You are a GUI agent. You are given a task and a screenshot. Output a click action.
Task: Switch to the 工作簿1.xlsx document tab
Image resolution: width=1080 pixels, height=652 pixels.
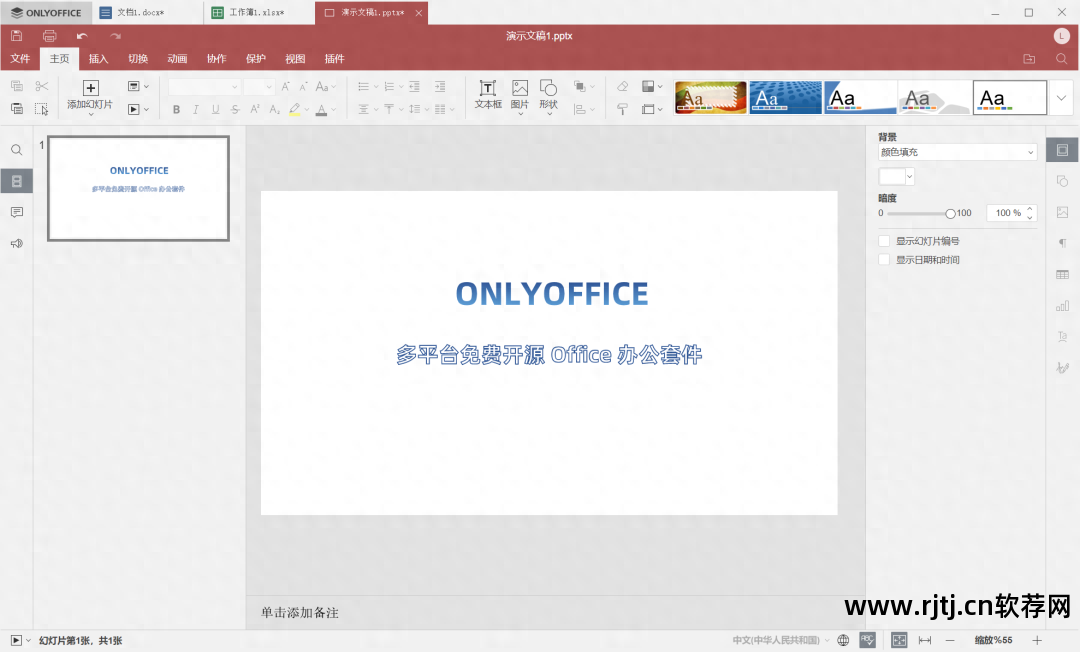point(256,13)
